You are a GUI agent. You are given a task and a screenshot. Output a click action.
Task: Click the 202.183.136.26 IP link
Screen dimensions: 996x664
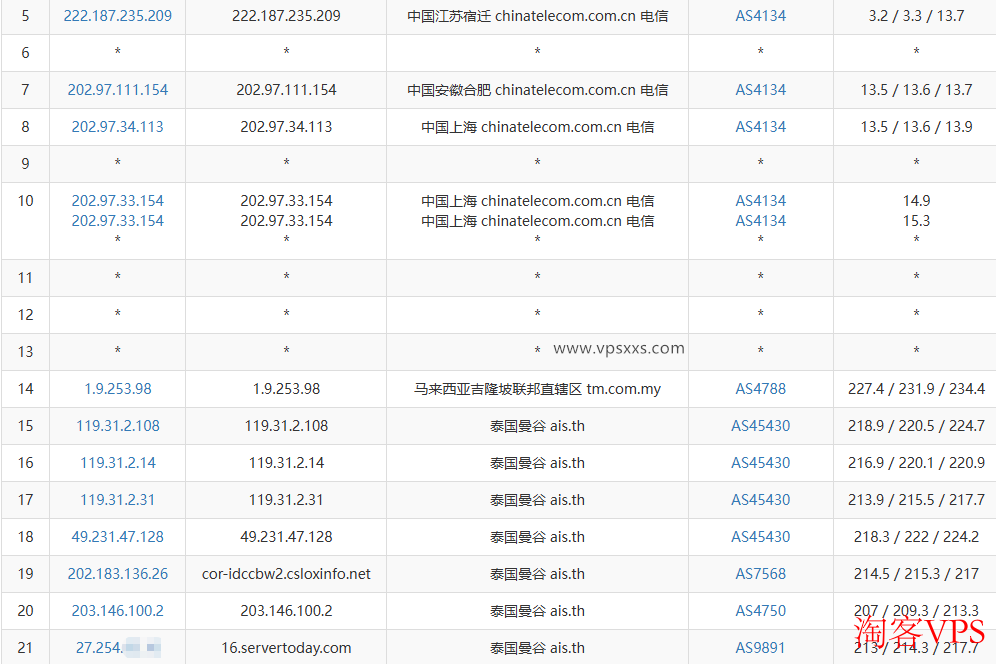pyautogui.click(x=117, y=574)
